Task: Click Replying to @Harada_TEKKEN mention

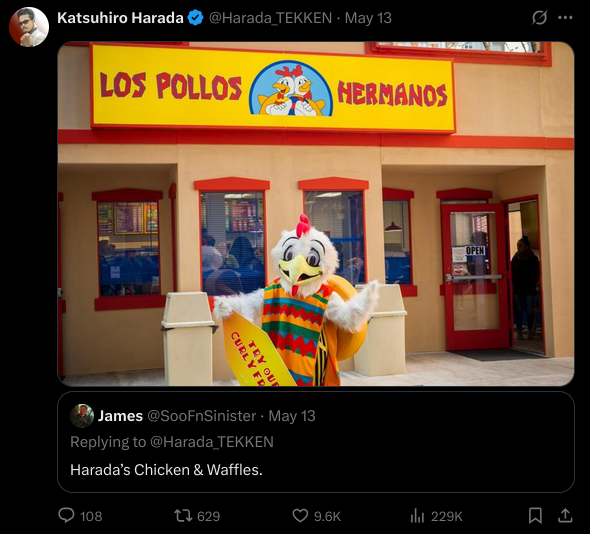Action: coord(212,442)
